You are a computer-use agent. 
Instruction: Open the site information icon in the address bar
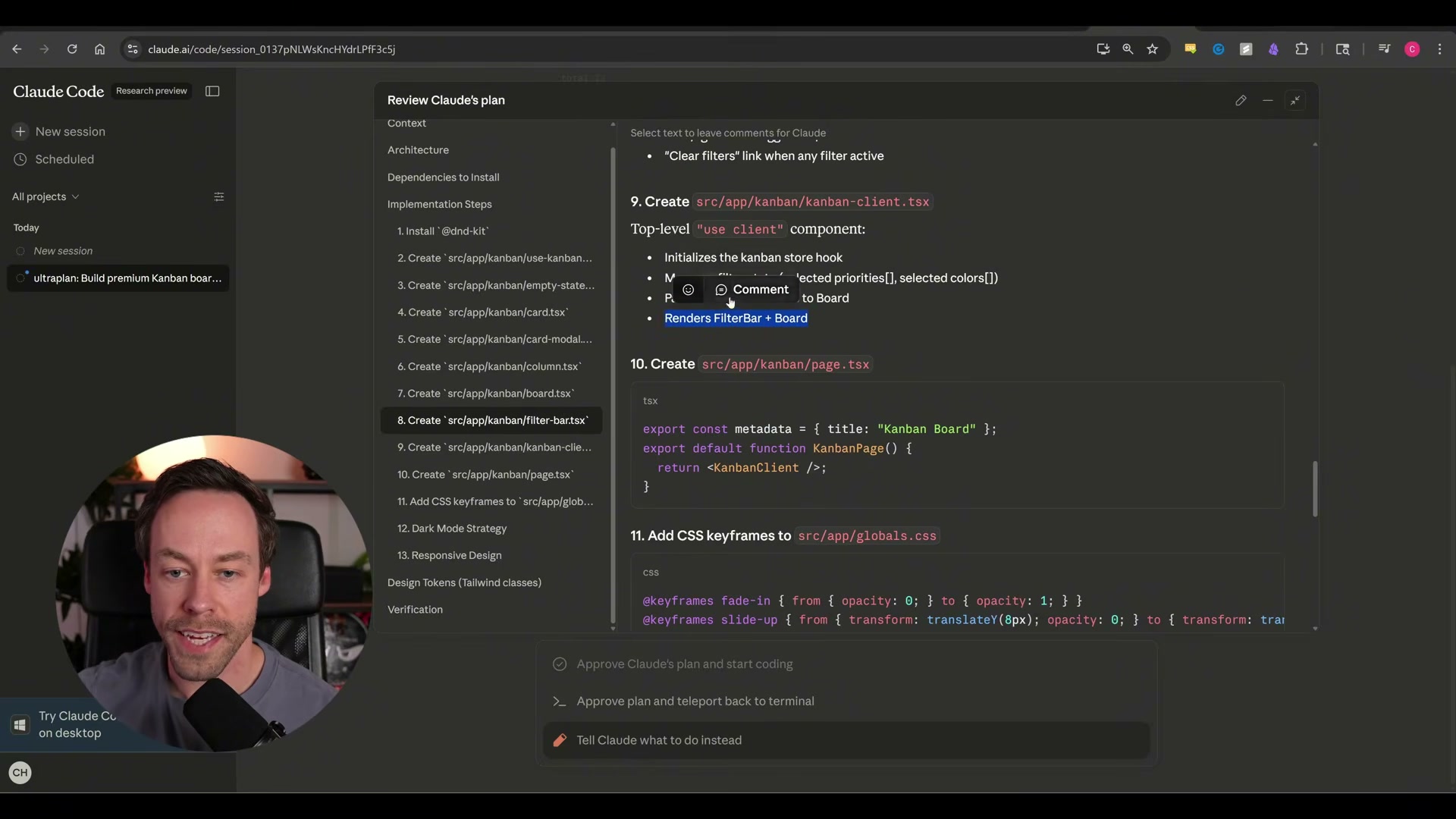click(x=132, y=49)
